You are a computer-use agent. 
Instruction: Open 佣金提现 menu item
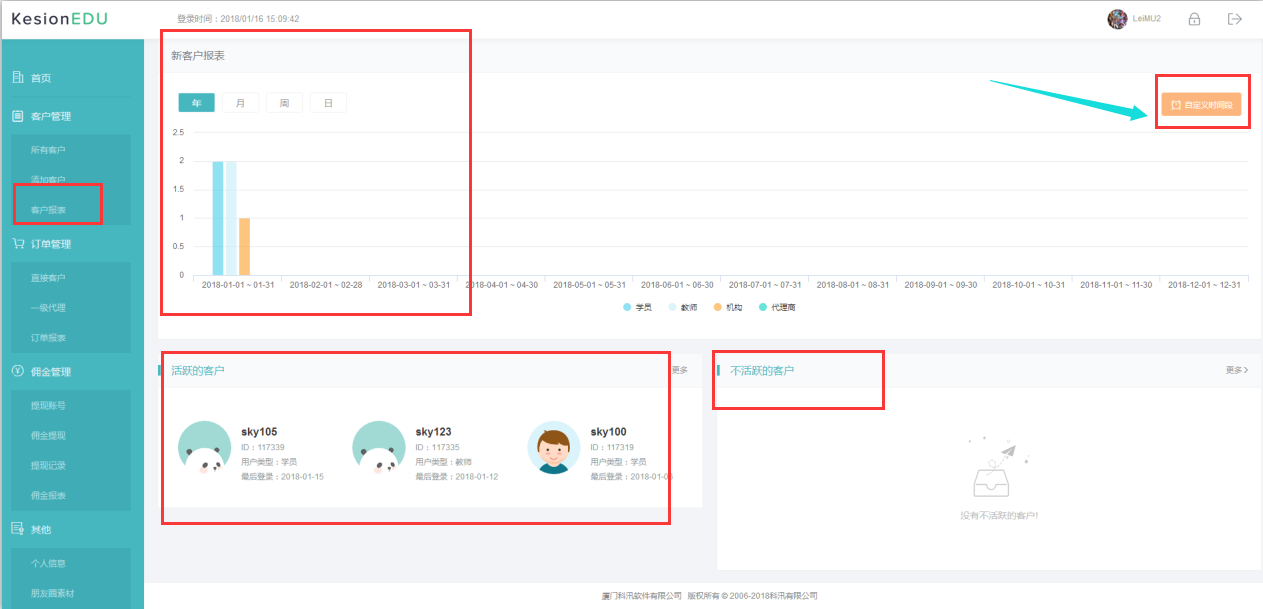[48, 436]
